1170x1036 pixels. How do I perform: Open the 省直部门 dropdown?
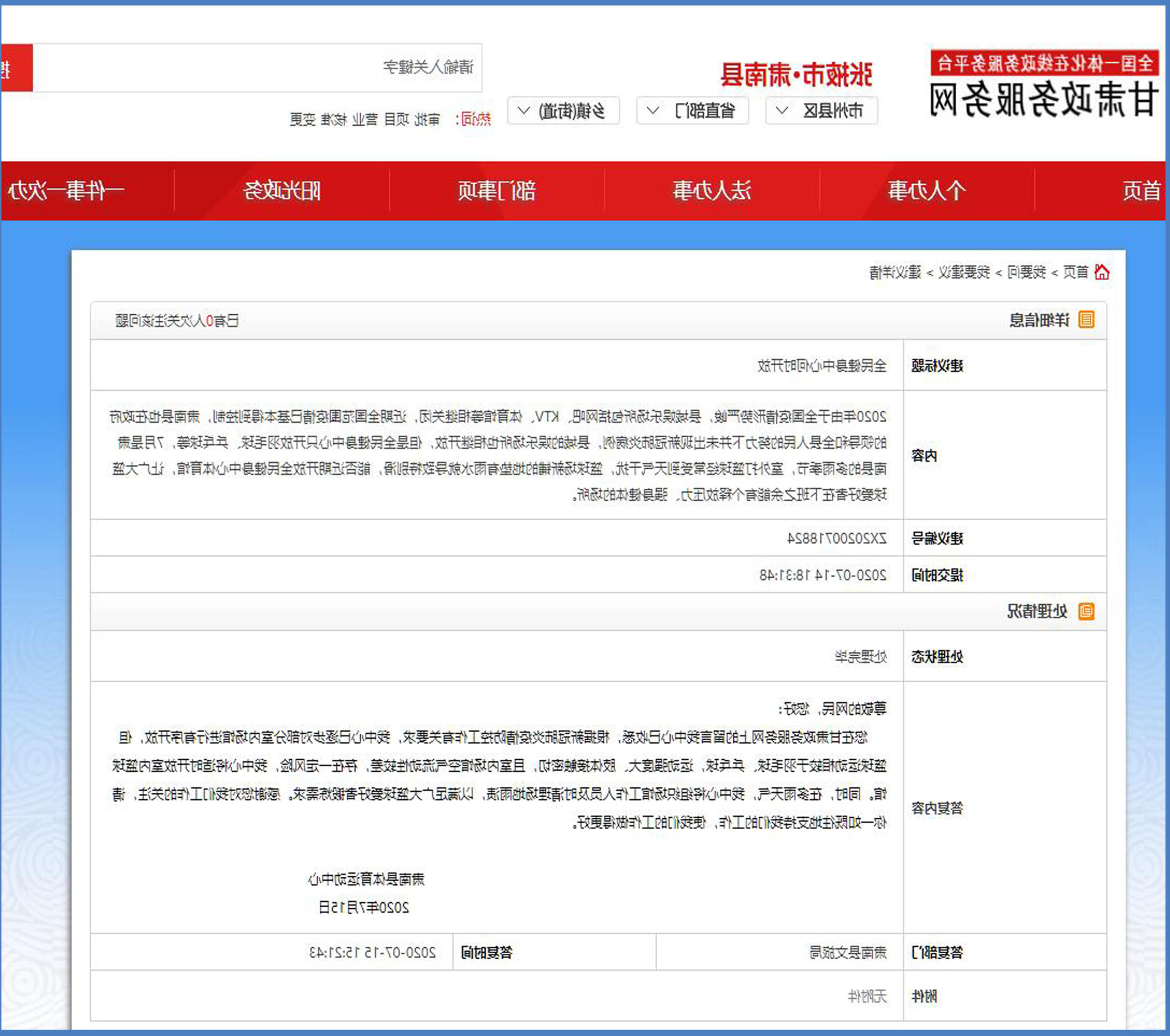[692, 111]
